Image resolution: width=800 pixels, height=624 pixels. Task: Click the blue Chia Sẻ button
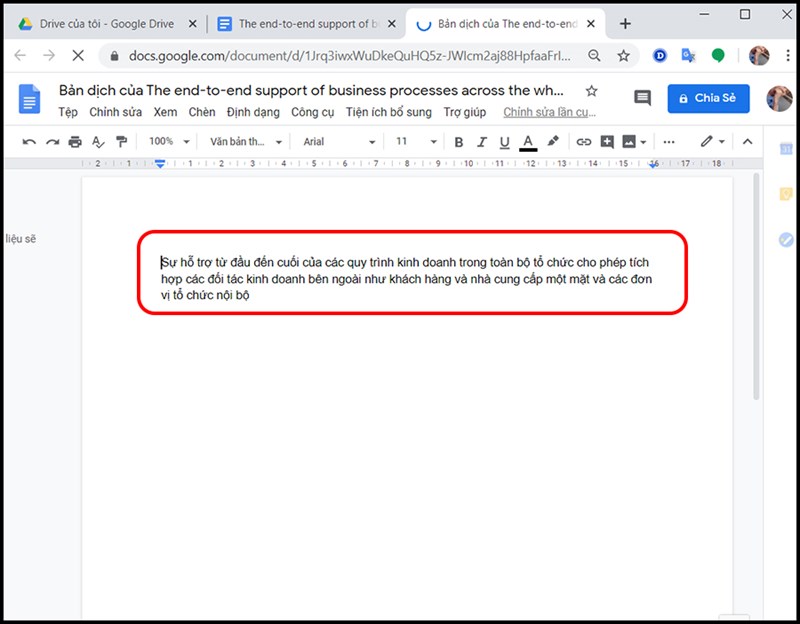[x=708, y=98]
